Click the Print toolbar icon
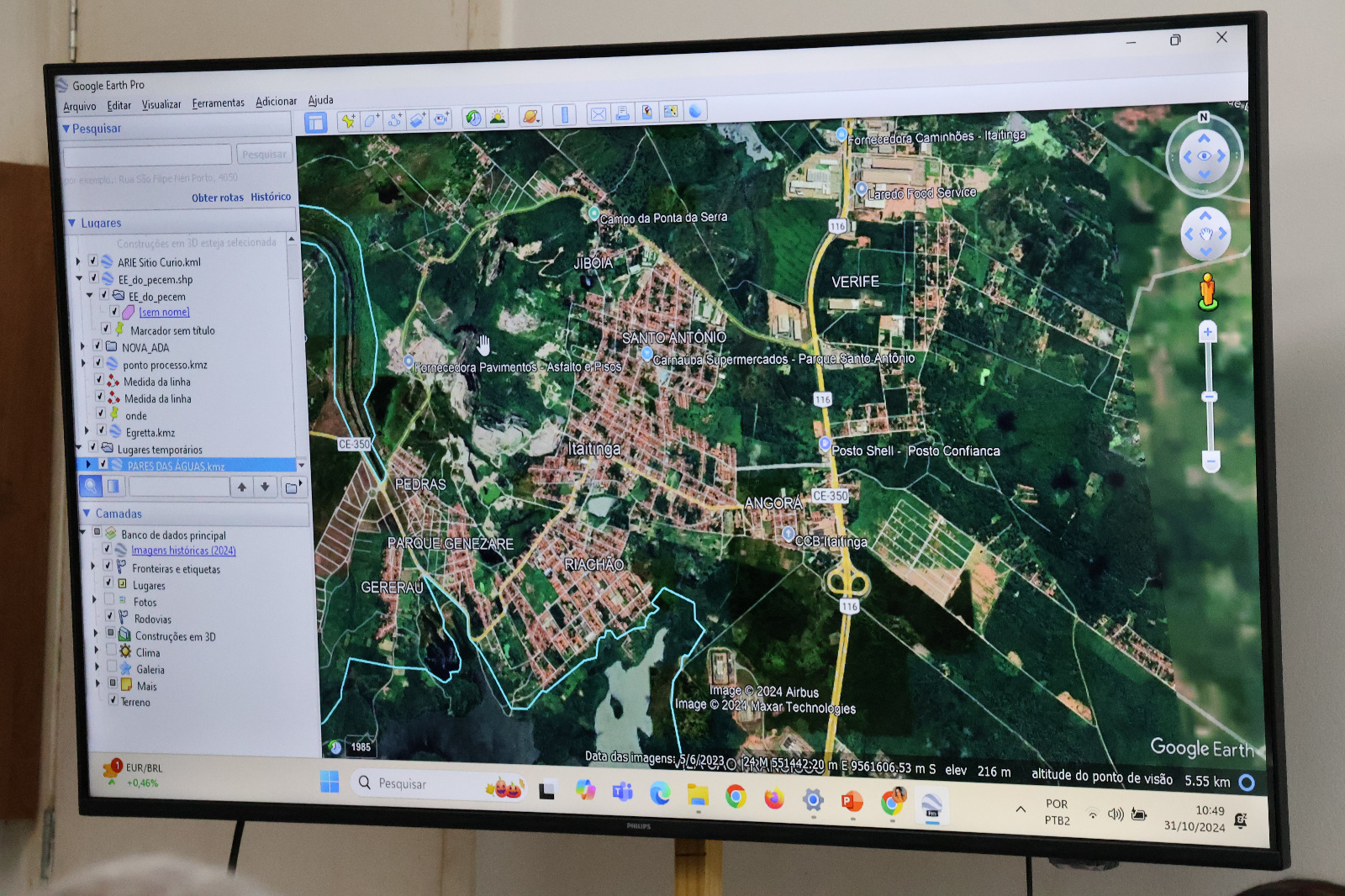This screenshot has height=896, width=1345. pos(622,113)
